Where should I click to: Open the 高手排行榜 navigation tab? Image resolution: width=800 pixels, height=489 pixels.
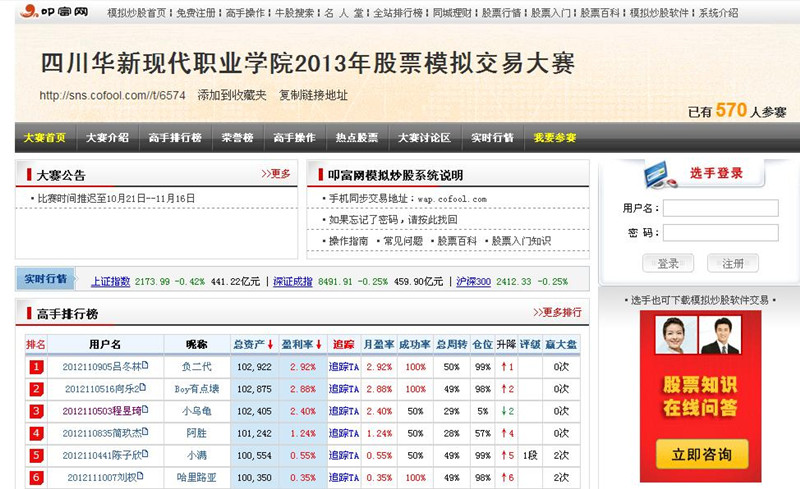tap(175, 138)
